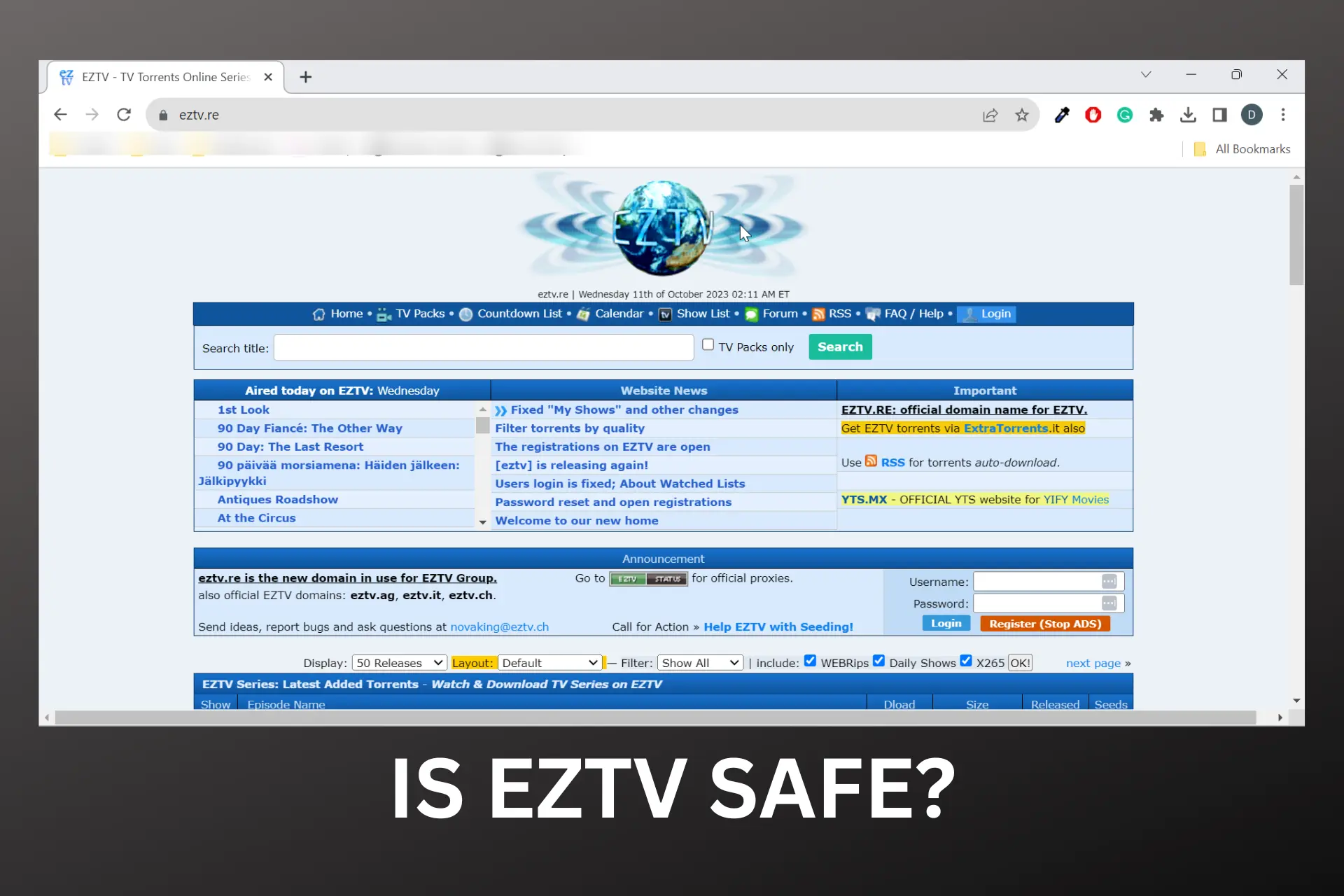Expand the Filter Show All dropdown
Screen dimensions: 1344x896
pos(700,662)
